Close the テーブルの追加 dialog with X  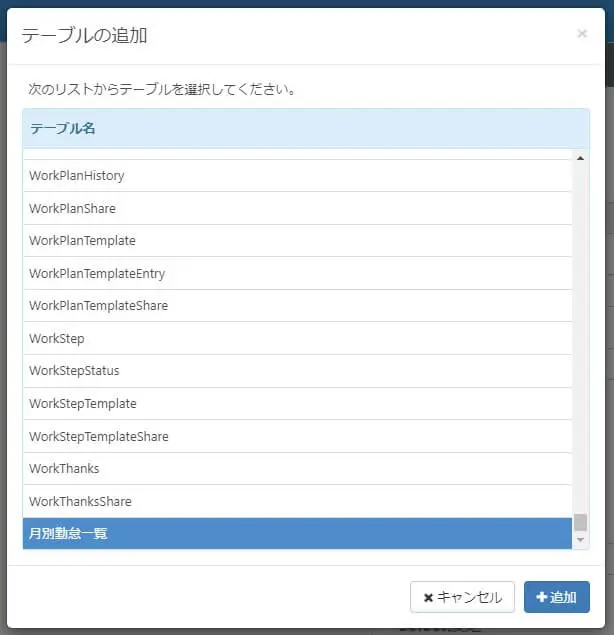(582, 34)
